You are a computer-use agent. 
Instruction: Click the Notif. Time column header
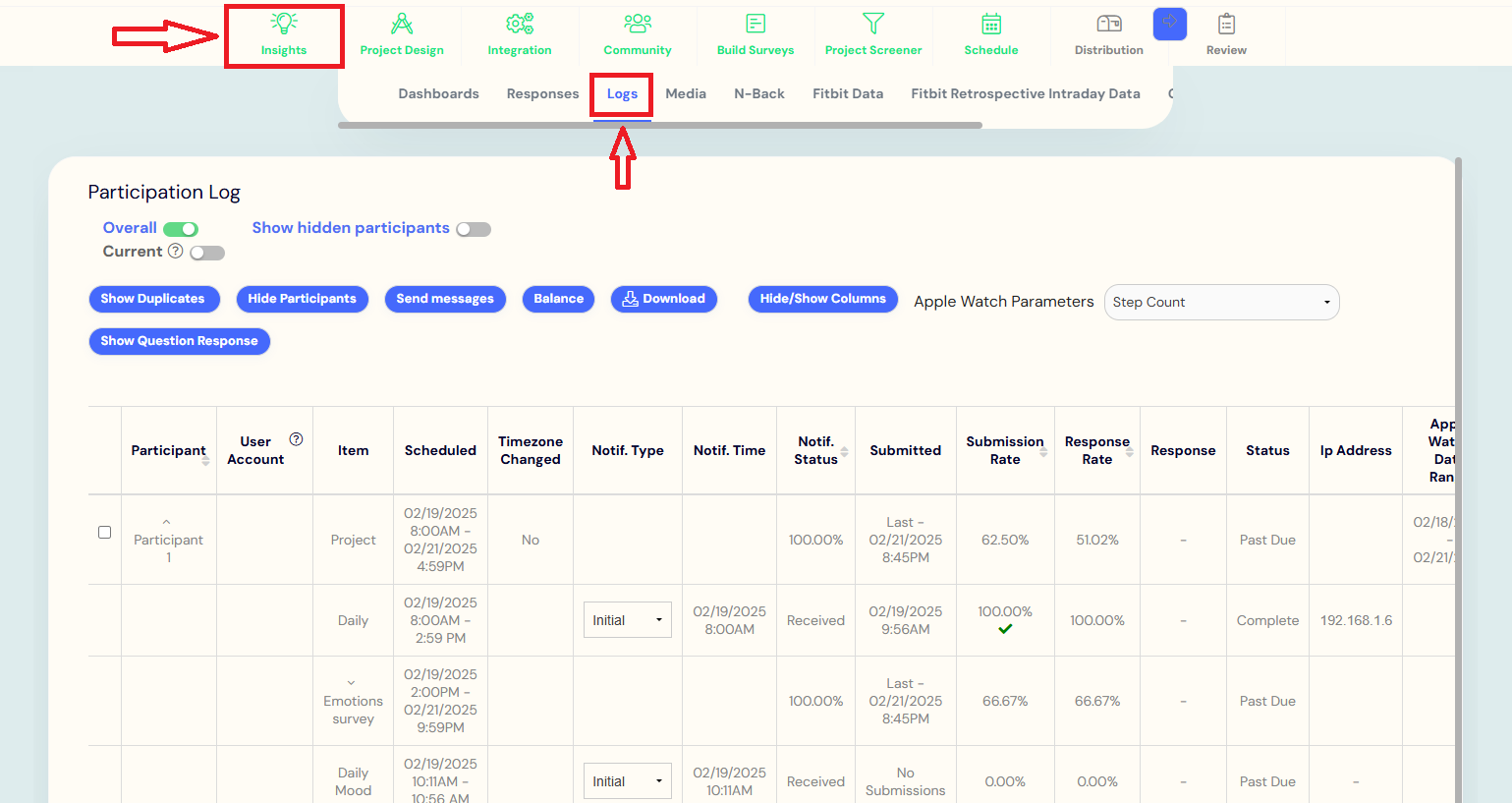pos(729,450)
